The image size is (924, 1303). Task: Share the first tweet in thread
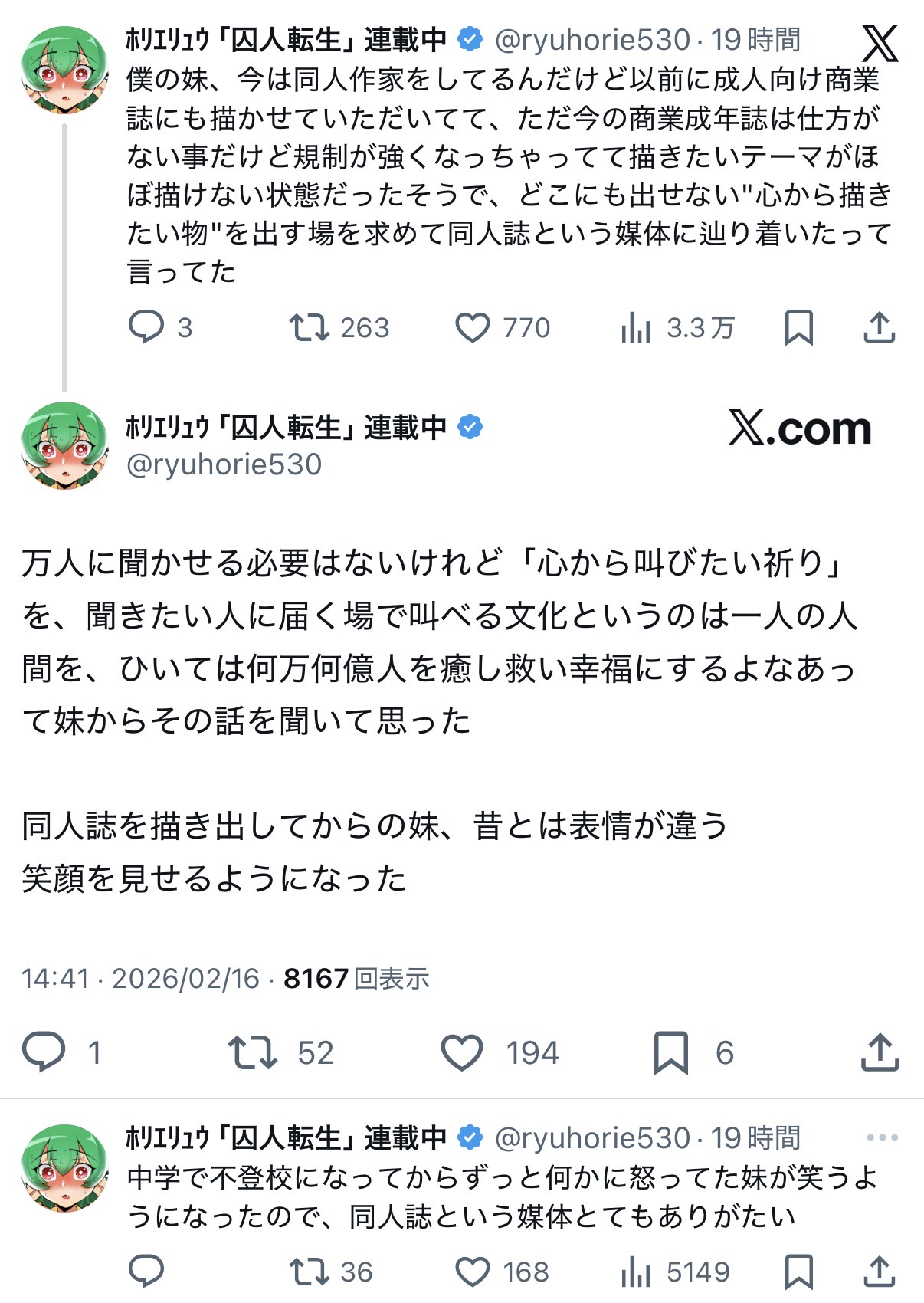879,328
